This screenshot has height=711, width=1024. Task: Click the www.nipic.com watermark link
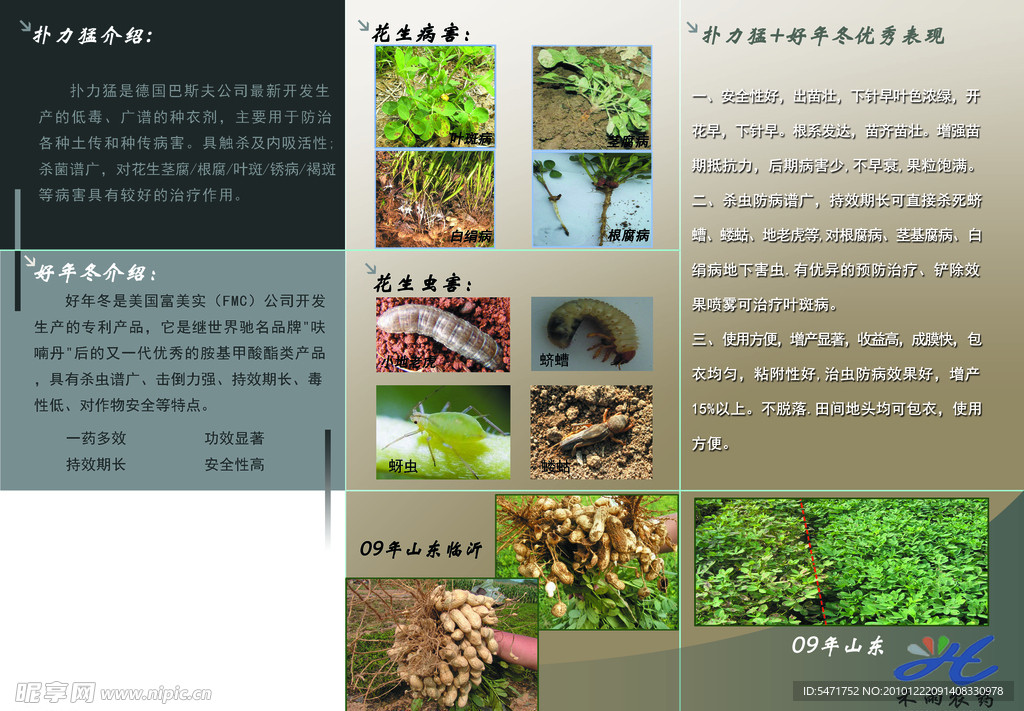coord(156,693)
